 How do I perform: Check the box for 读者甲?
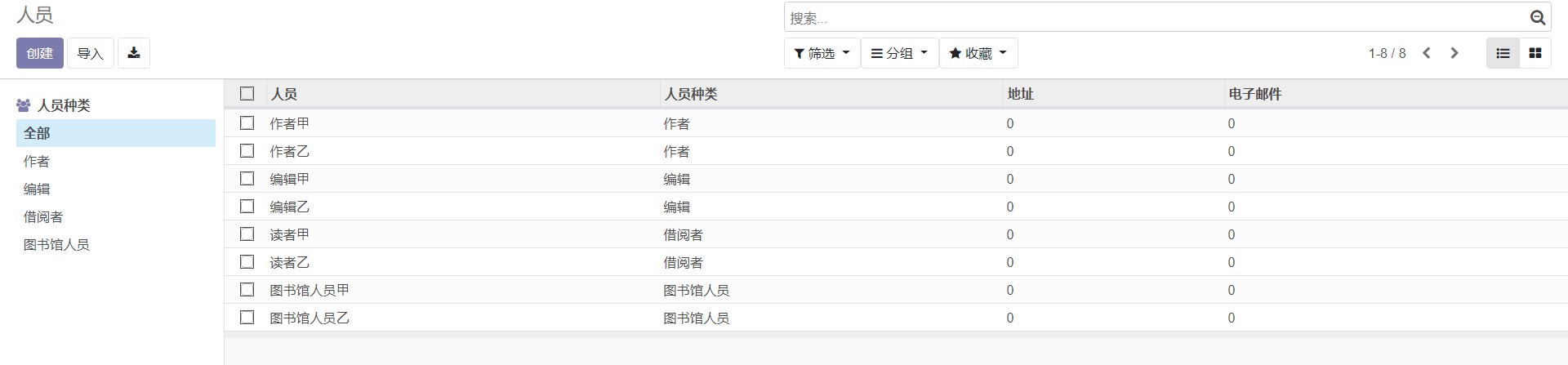[x=247, y=234]
